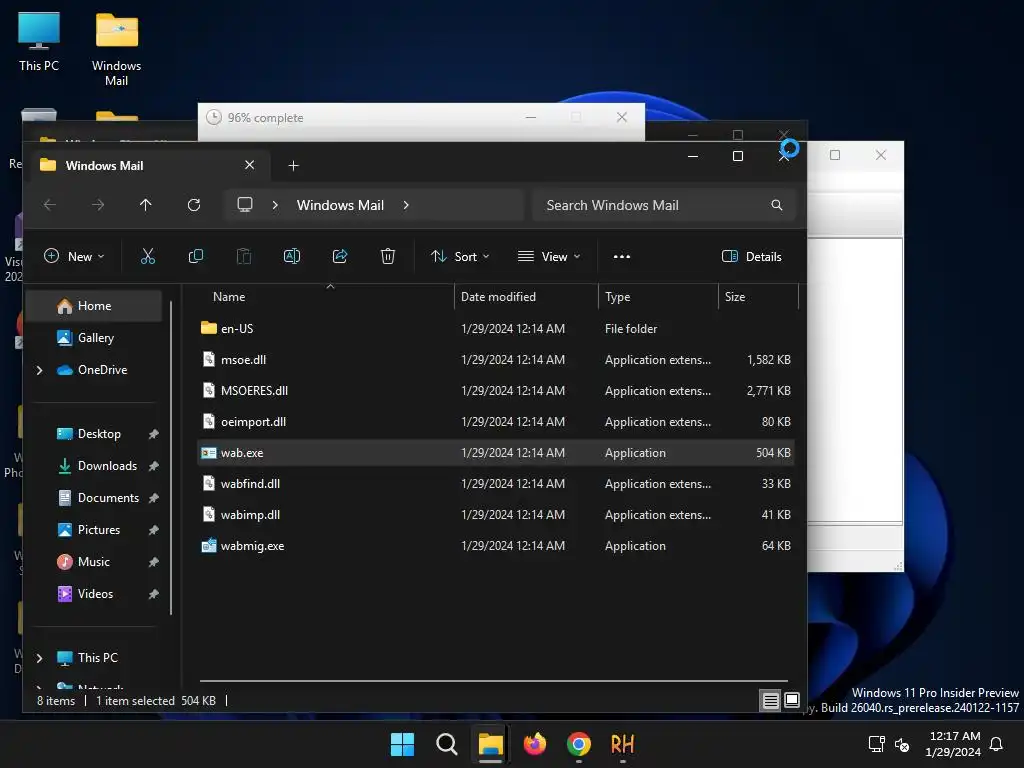Sort by the Name column header
This screenshot has height=768, width=1024.
click(x=326, y=297)
